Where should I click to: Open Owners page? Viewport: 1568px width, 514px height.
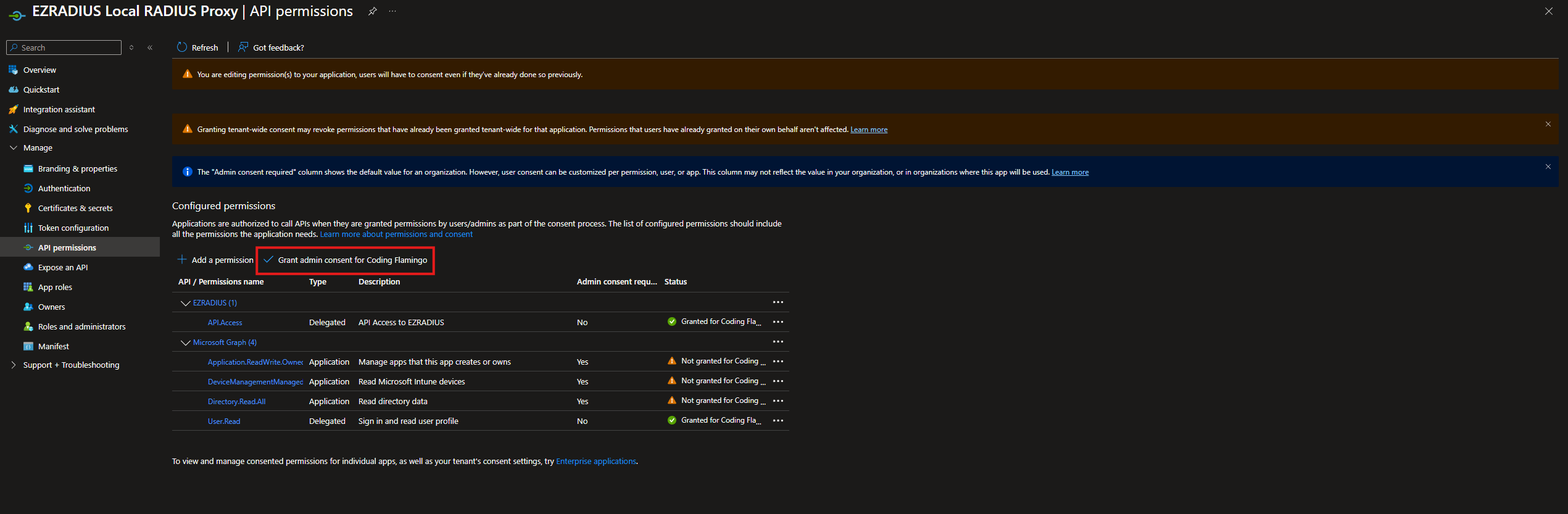coord(51,307)
